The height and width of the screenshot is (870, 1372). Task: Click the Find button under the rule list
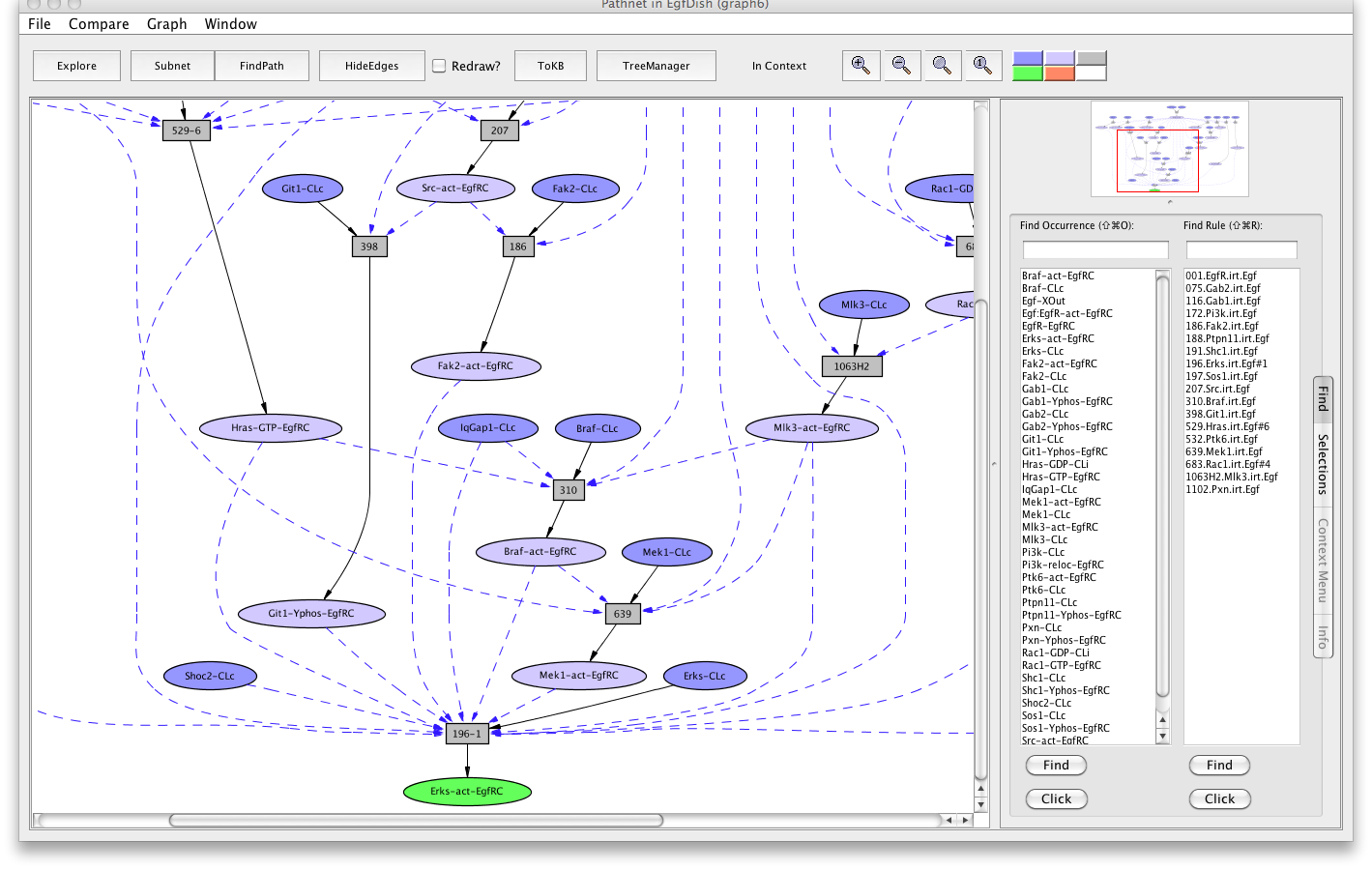click(x=1219, y=765)
